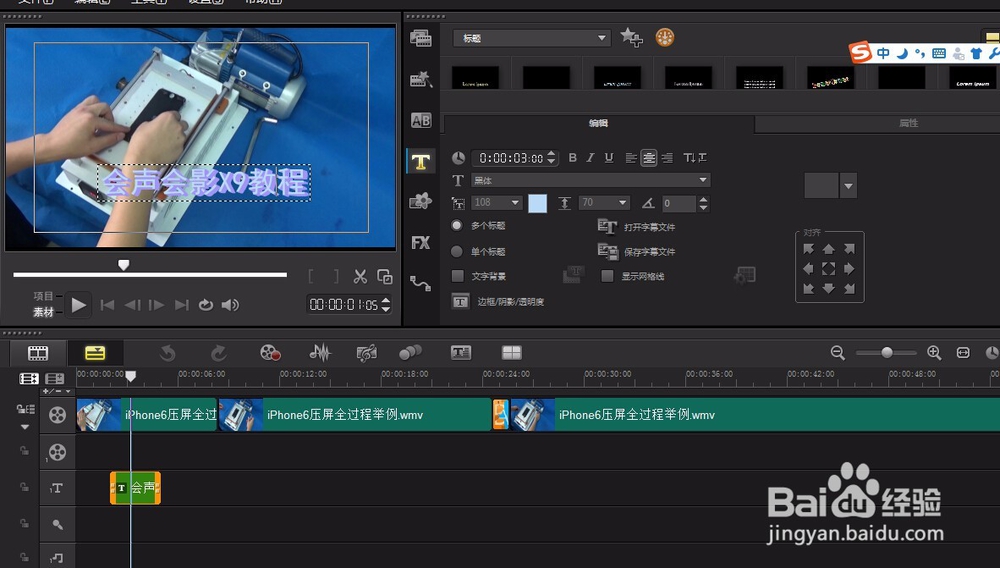Adjust rotation angle stepper arrows
The image size is (1000, 568).
coord(703,203)
